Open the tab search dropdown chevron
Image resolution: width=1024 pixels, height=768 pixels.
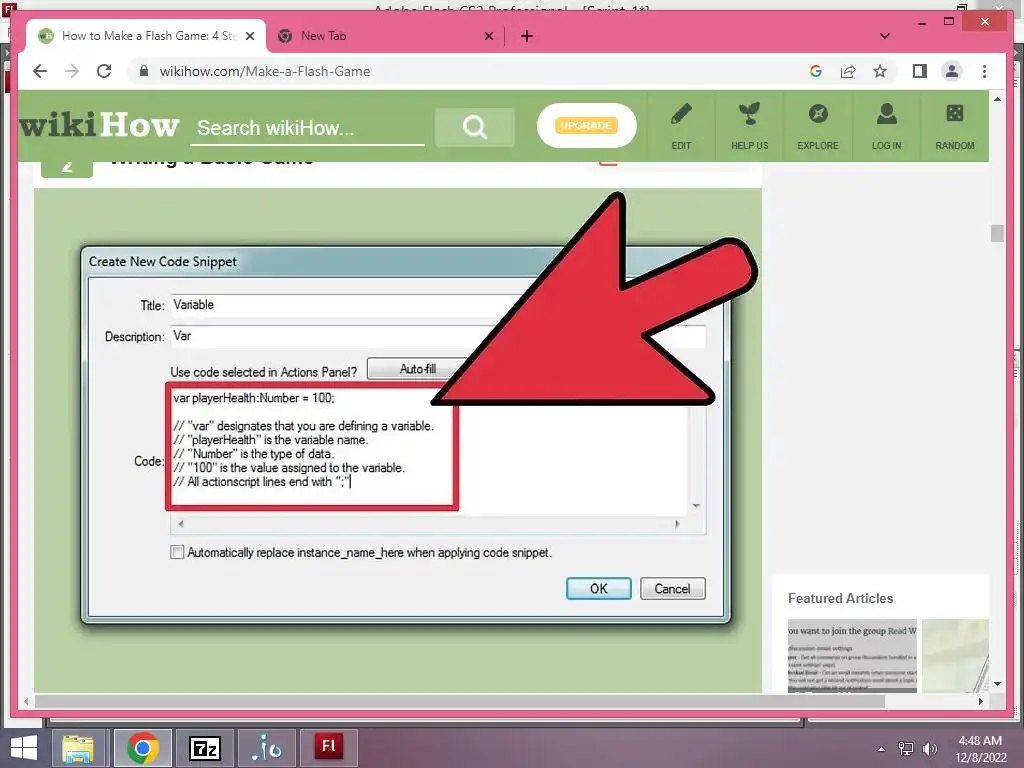coord(885,36)
